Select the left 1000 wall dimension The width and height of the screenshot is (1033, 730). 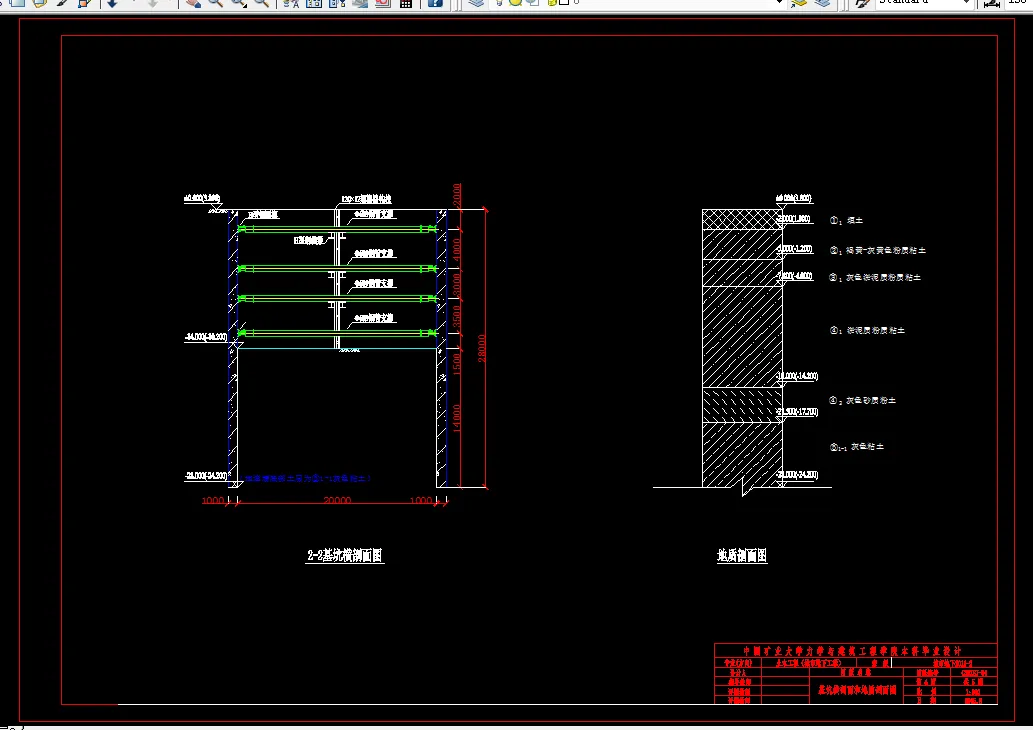pos(213,501)
